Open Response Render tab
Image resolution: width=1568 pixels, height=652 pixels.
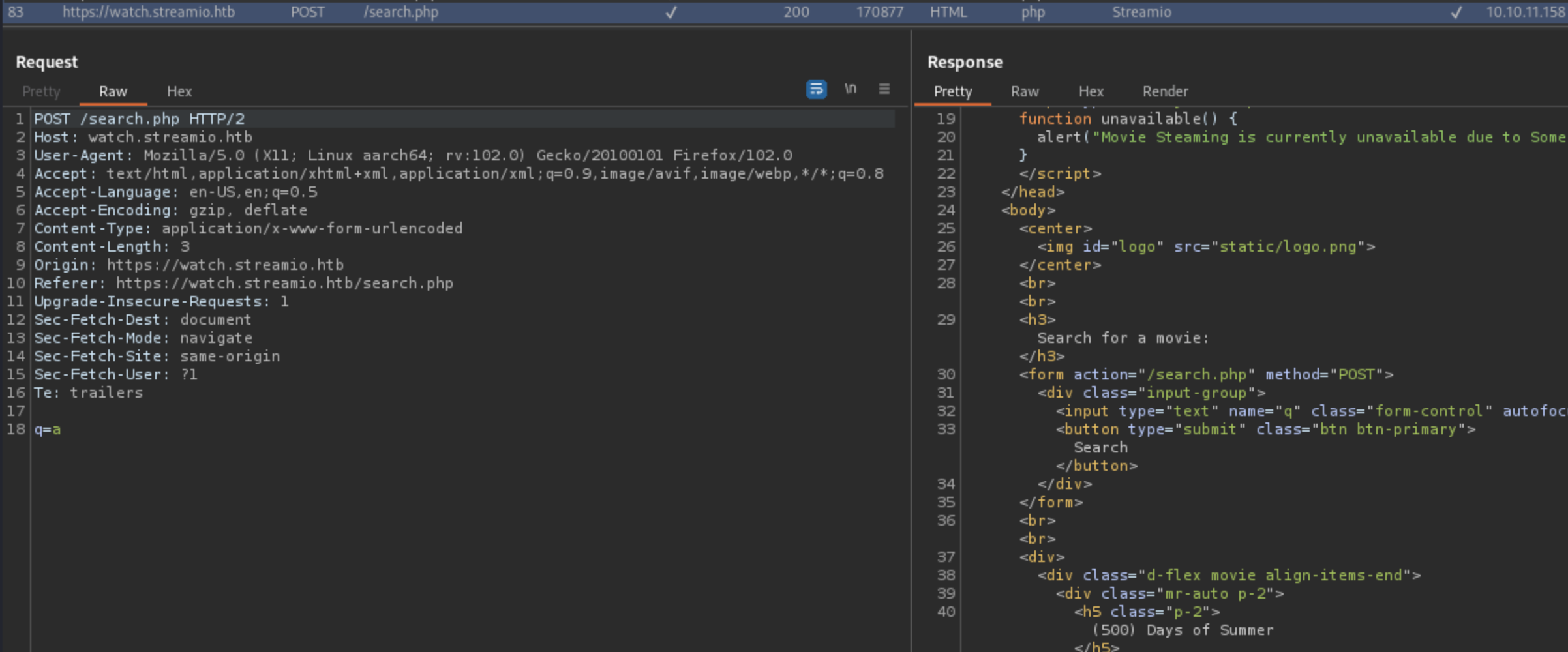pyautogui.click(x=1165, y=91)
